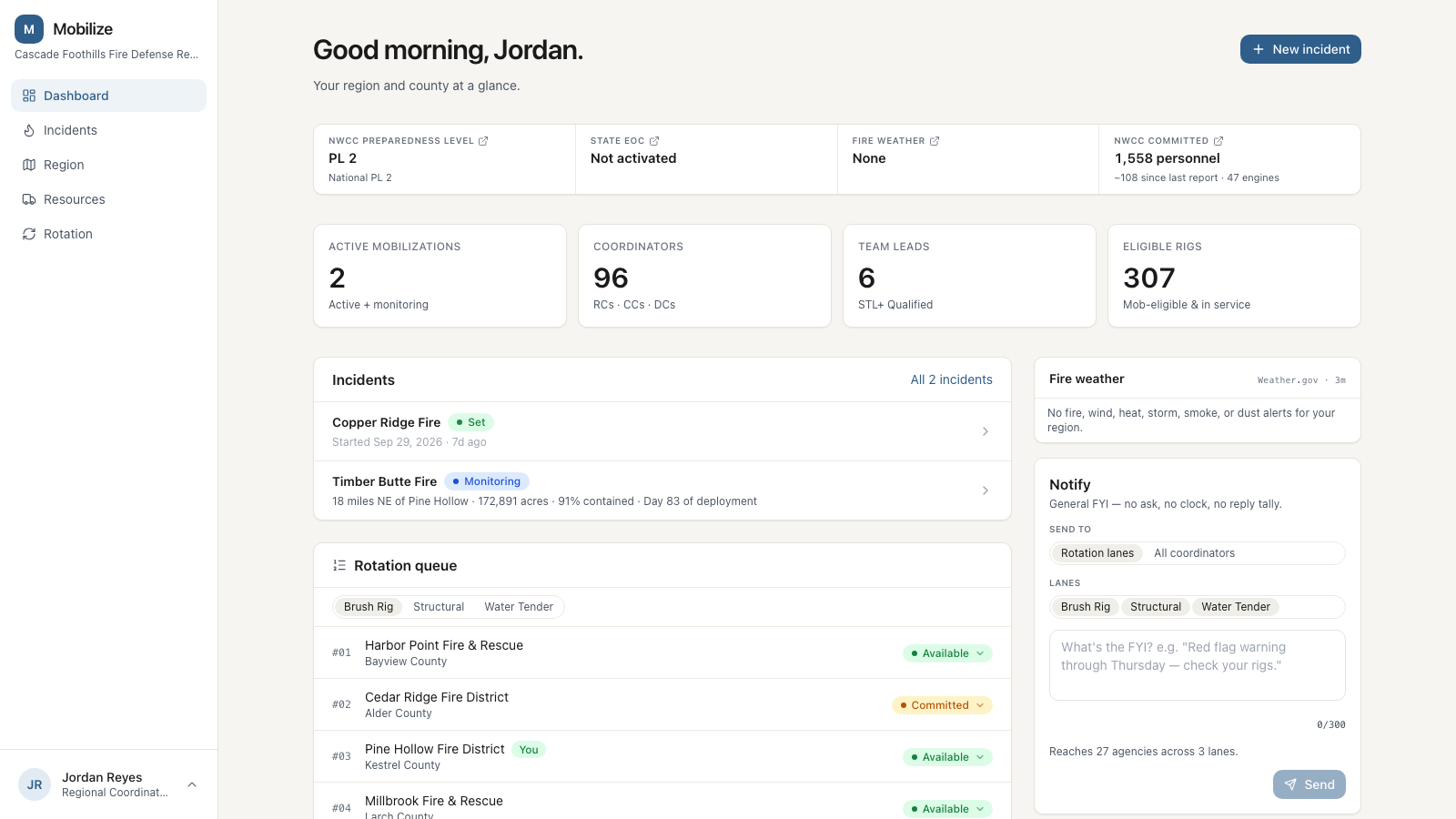Choose All coordinators send-to option
The width and height of the screenshot is (1456, 819).
[1194, 553]
